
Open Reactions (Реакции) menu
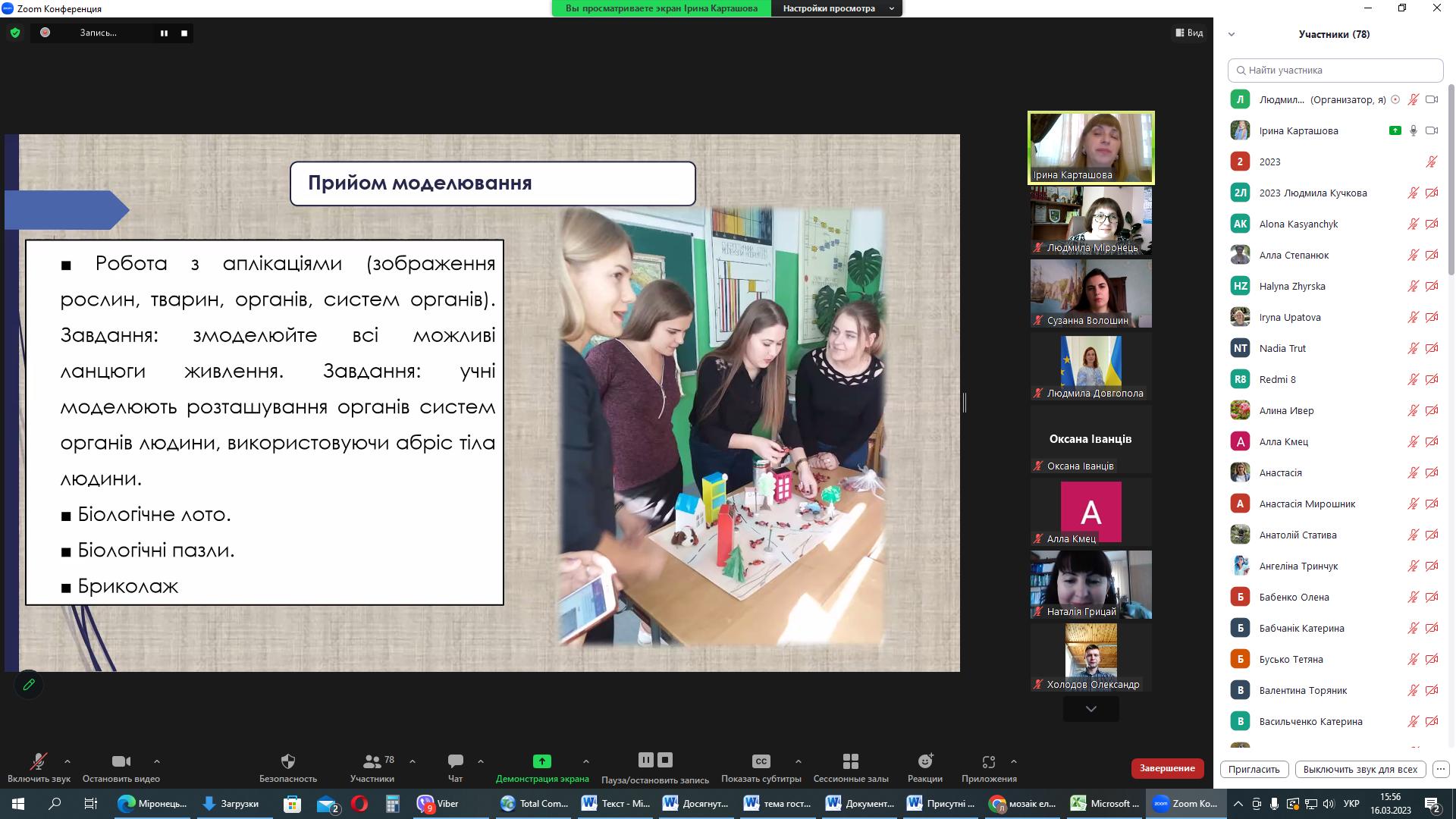[x=924, y=761]
